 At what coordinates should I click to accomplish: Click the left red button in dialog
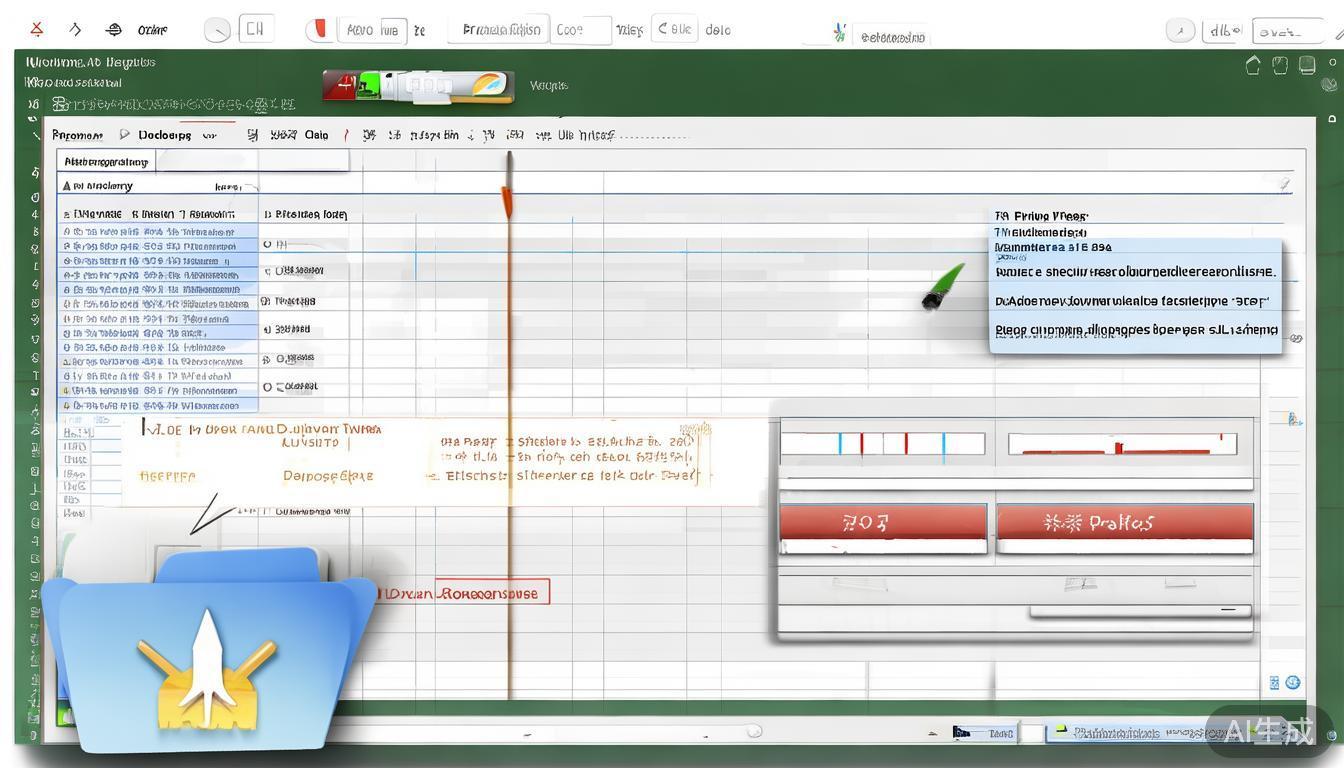pyautogui.click(x=882, y=522)
